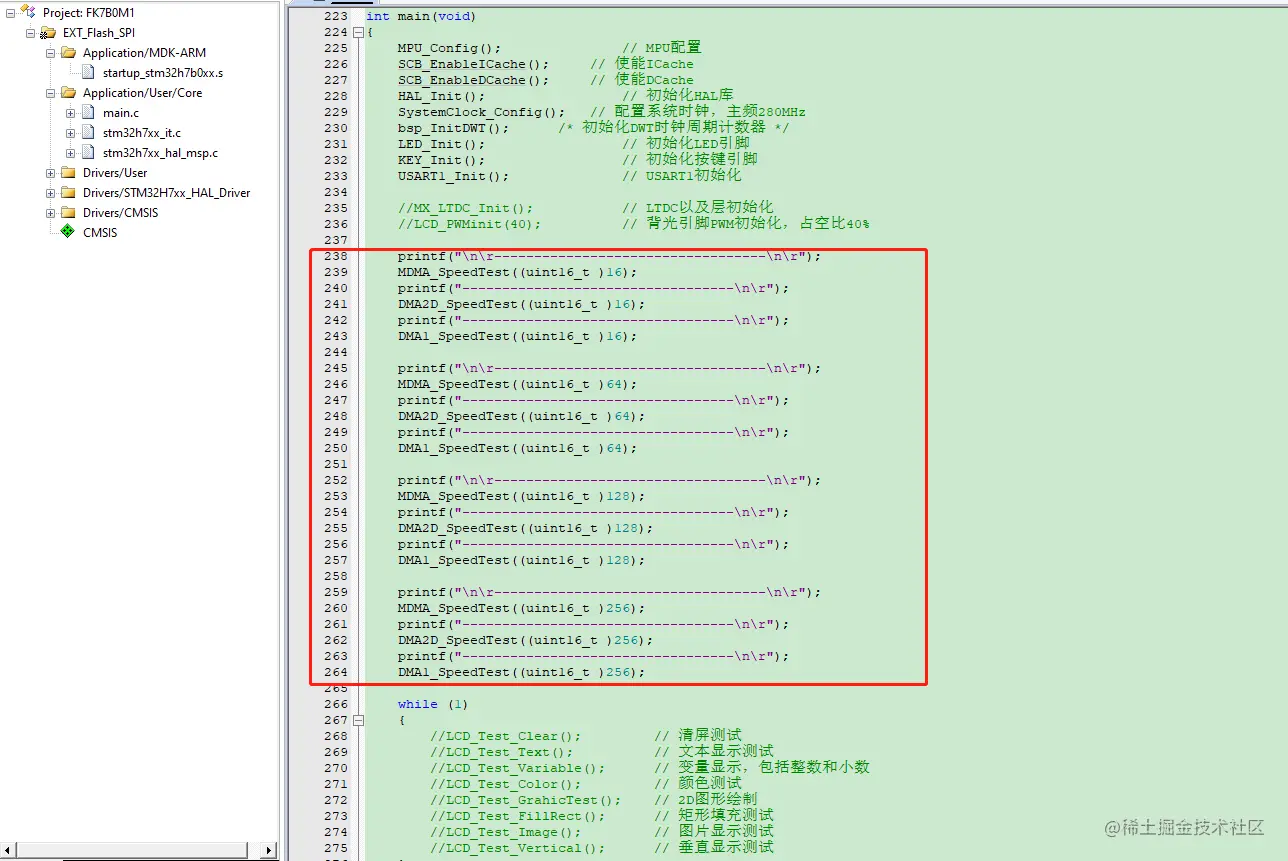Click line number 266 in the gutter
Screen dimensions: 1288x861
pos(336,704)
